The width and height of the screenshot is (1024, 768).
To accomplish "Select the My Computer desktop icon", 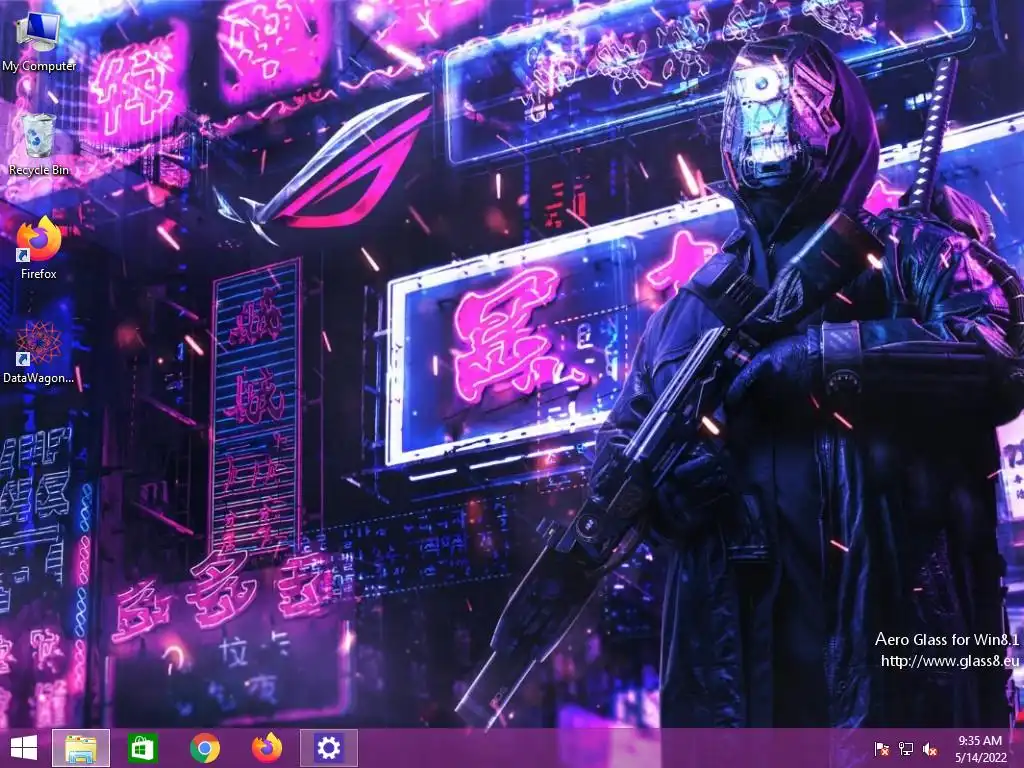I will coord(39,40).
